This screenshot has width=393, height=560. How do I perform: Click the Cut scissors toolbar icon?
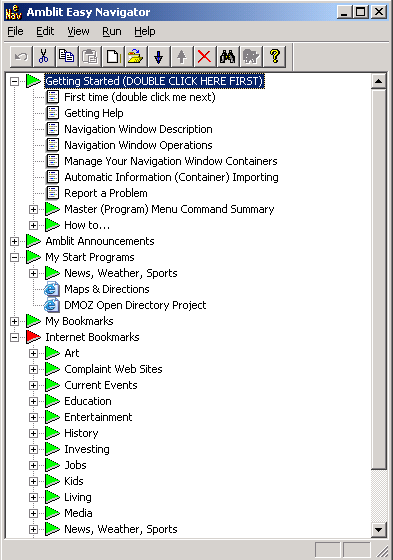point(44,56)
